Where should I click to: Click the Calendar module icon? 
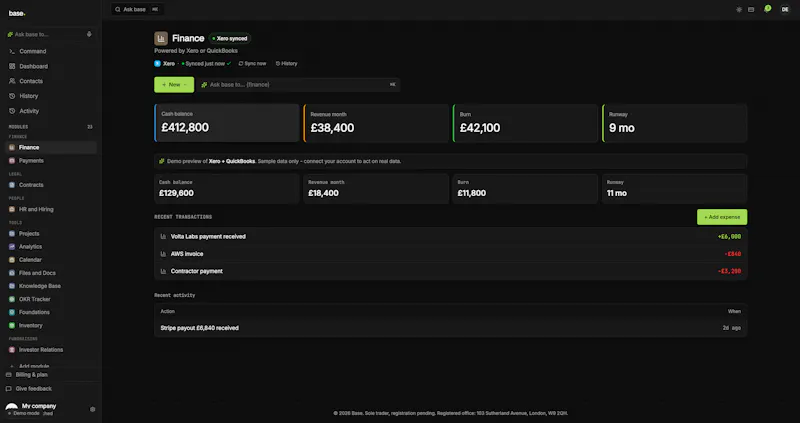(x=12, y=260)
